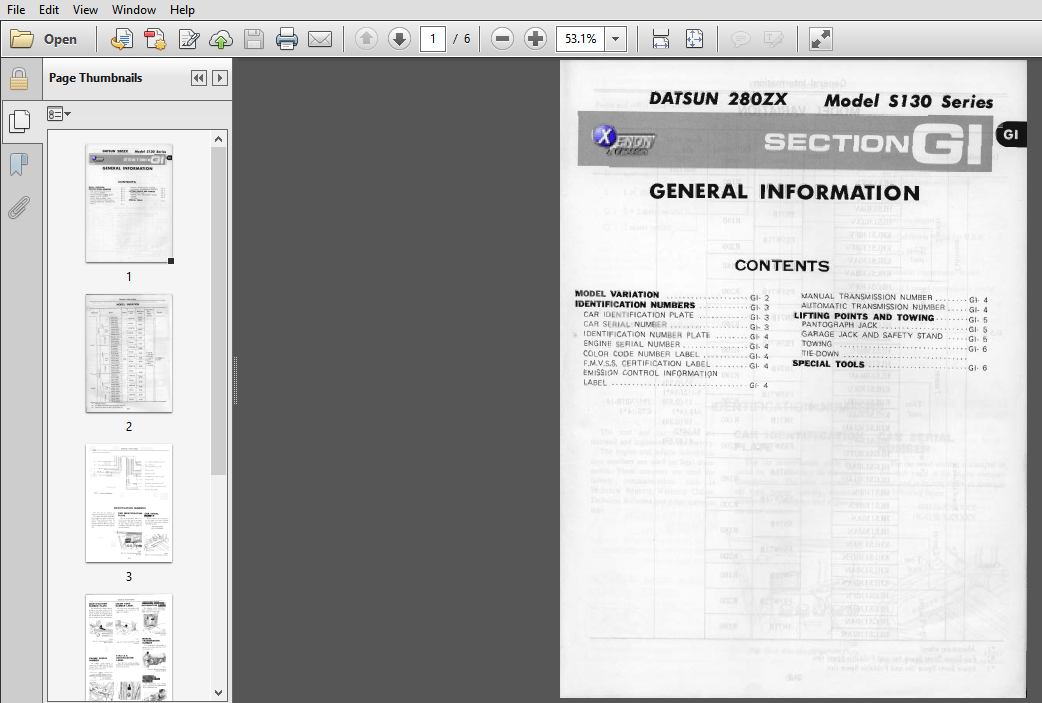Click 'MODEL VARIATION' contents entry
This screenshot has height=703, width=1042.
click(617, 294)
